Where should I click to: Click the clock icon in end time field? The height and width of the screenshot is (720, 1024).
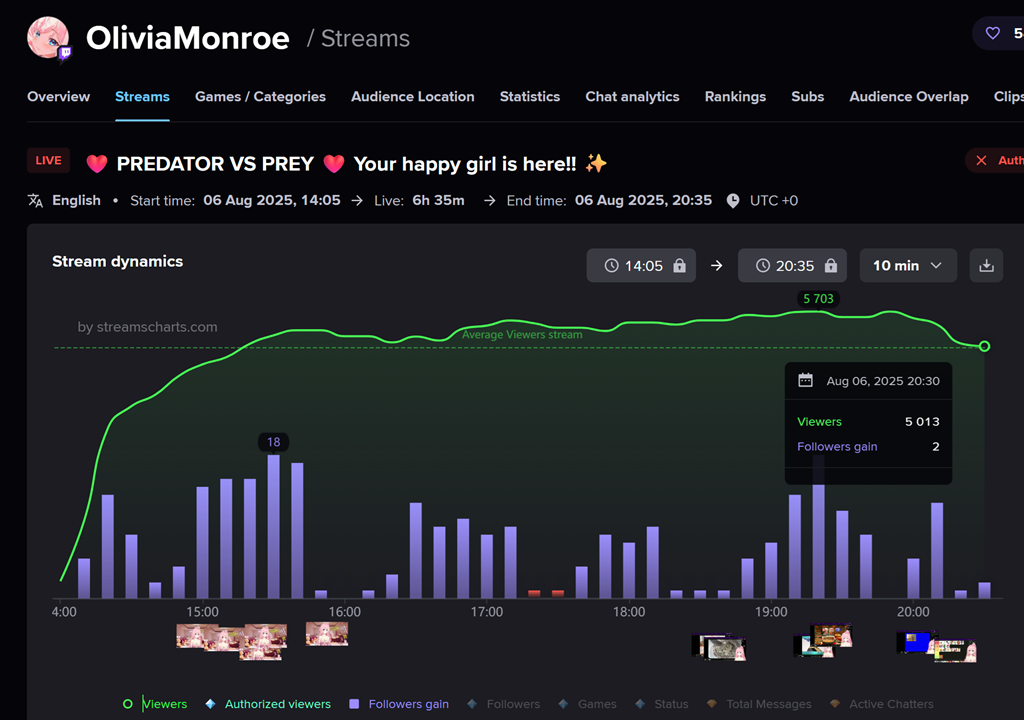coord(763,265)
